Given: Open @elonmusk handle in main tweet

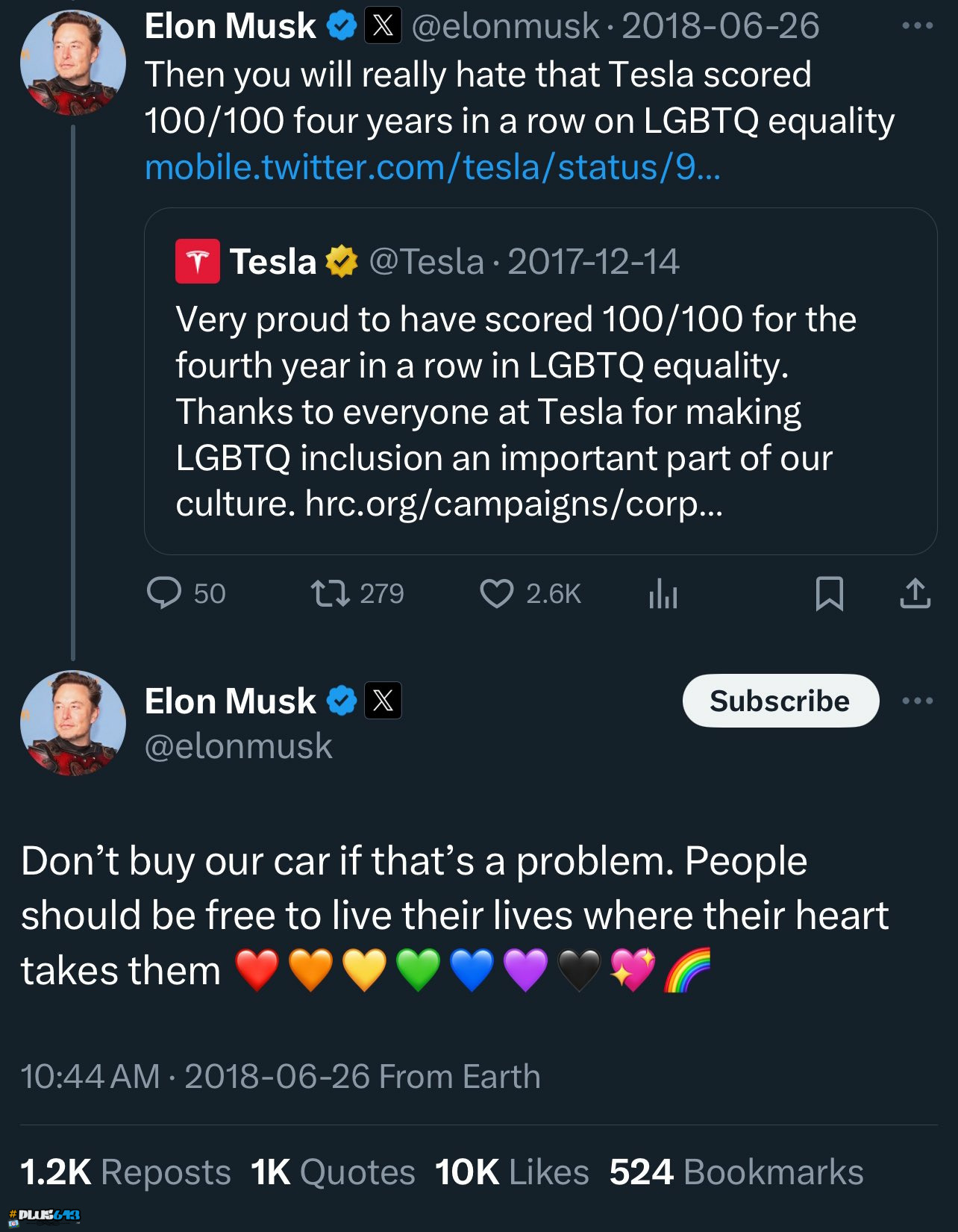Looking at the screenshot, I should point(239,747).
